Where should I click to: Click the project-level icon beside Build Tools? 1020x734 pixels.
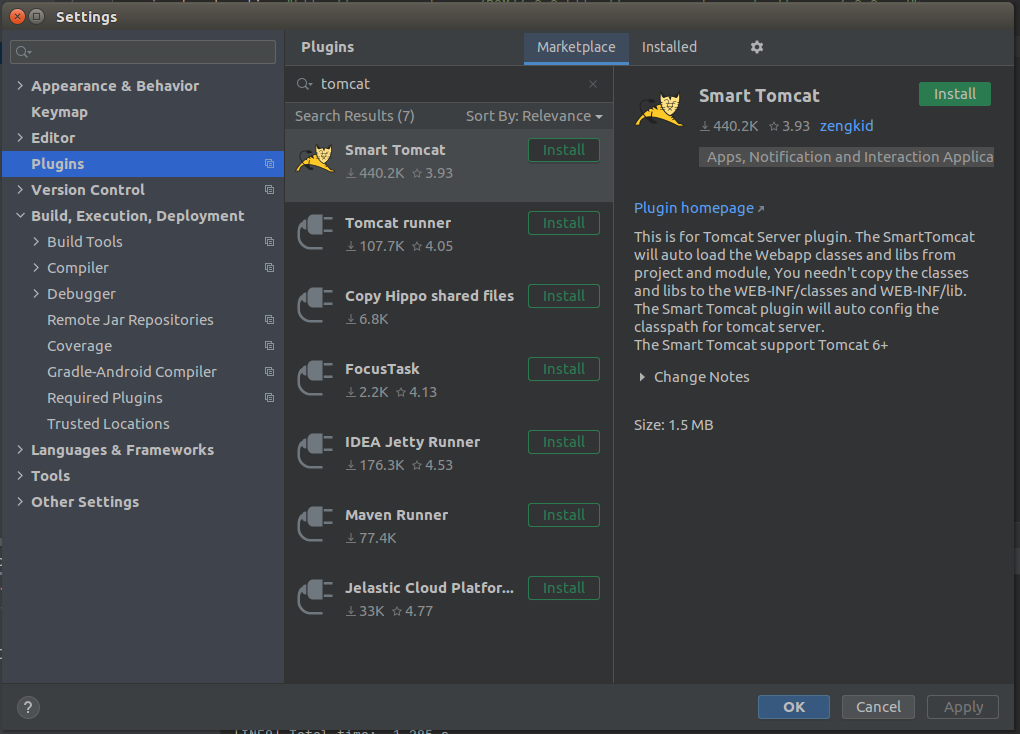pyautogui.click(x=269, y=242)
